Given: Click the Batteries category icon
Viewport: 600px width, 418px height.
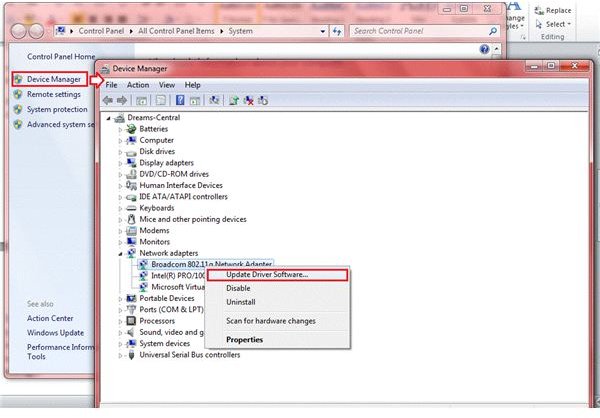Looking at the screenshot, I should [x=131, y=129].
